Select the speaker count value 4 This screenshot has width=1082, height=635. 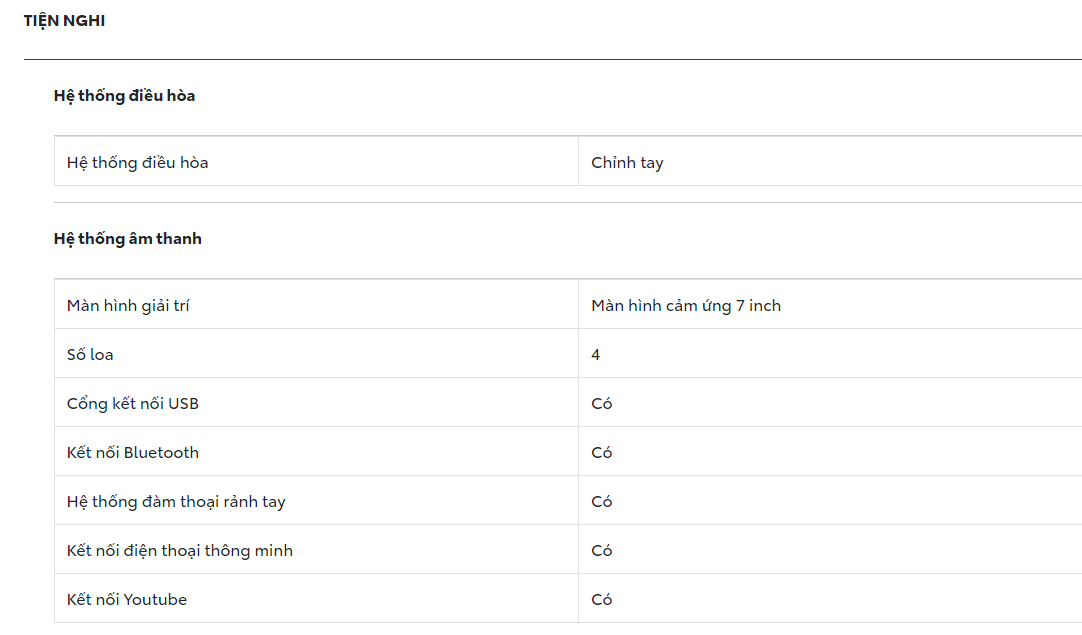(x=595, y=354)
